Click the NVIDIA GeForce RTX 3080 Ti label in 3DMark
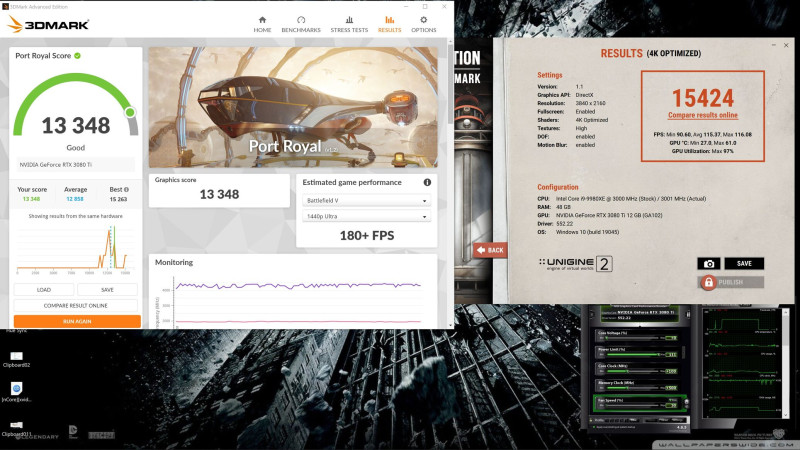The width and height of the screenshot is (800, 450). (x=76, y=164)
